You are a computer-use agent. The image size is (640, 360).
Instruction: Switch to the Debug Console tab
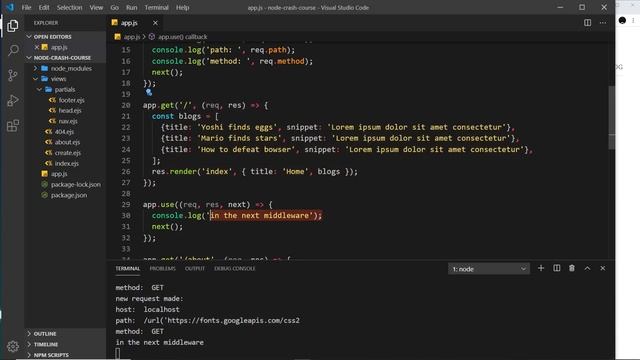click(x=235, y=269)
